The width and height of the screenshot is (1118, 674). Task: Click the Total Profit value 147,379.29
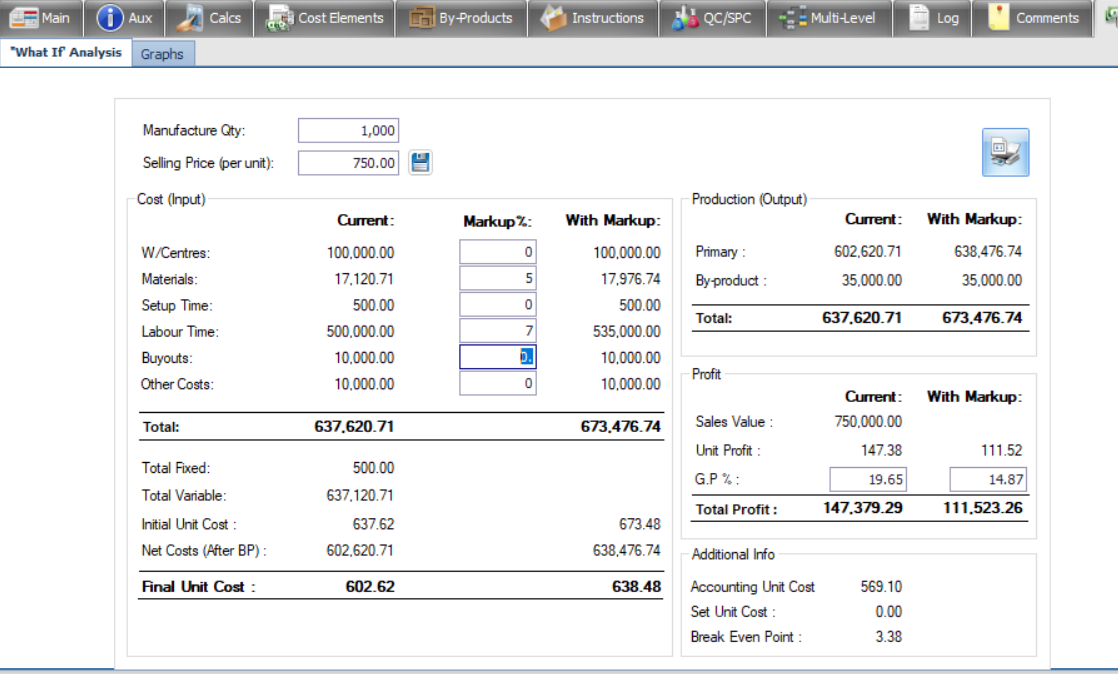[863, 508]
